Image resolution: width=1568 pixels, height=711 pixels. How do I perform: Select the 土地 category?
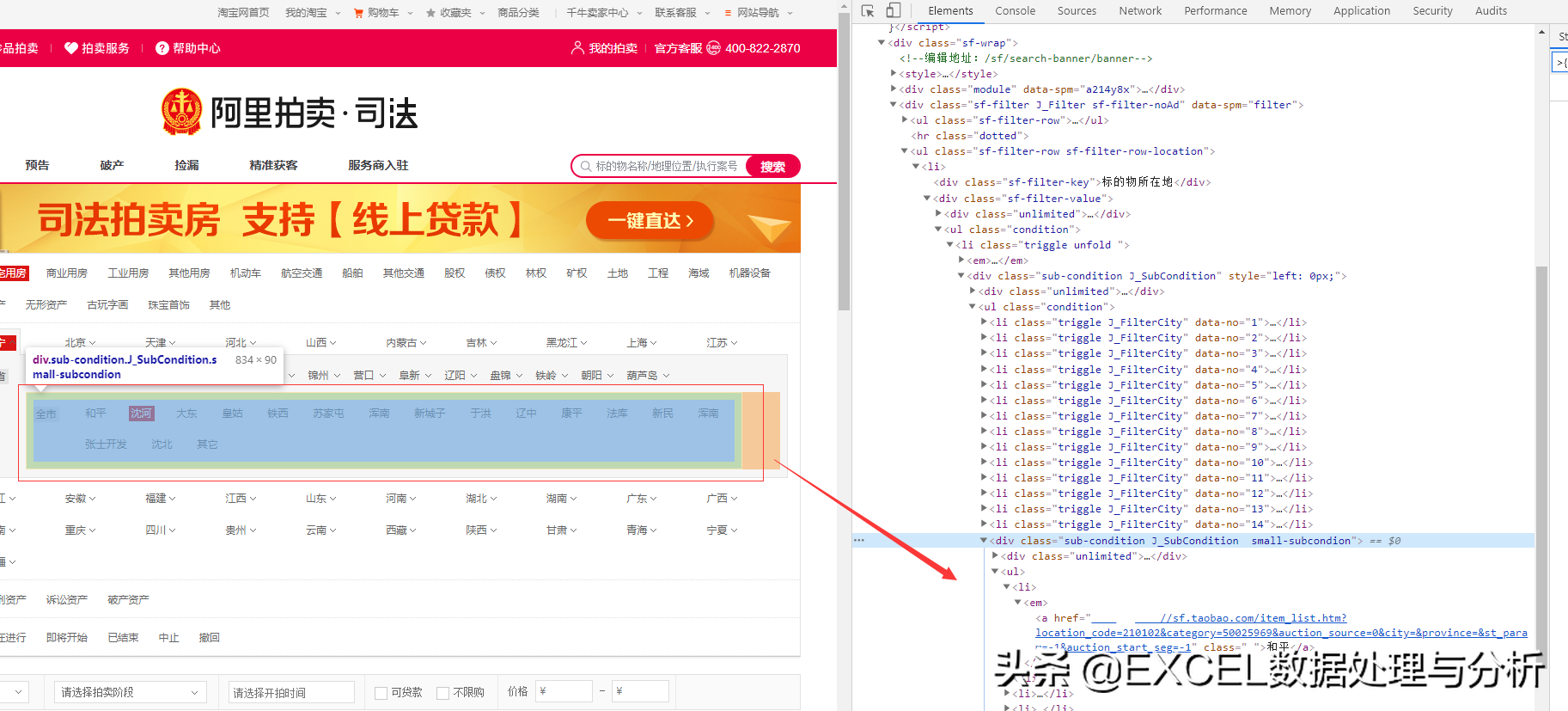(x=617, y=273)
